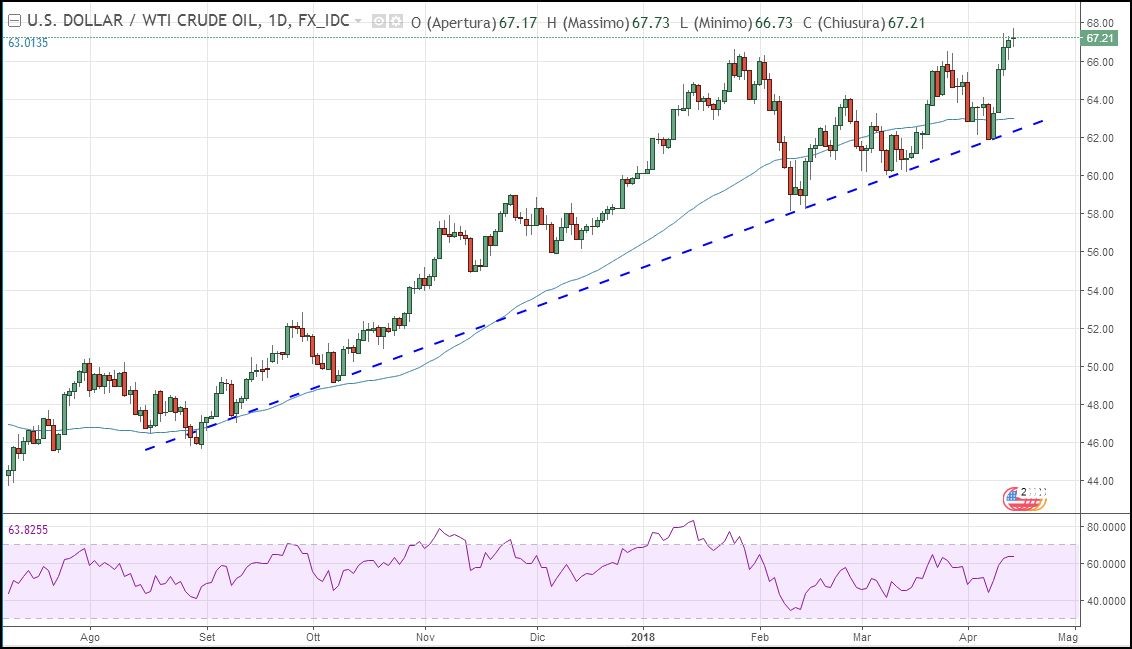Click the 'Mag' label on the time axis

[x=1067, y=635]
